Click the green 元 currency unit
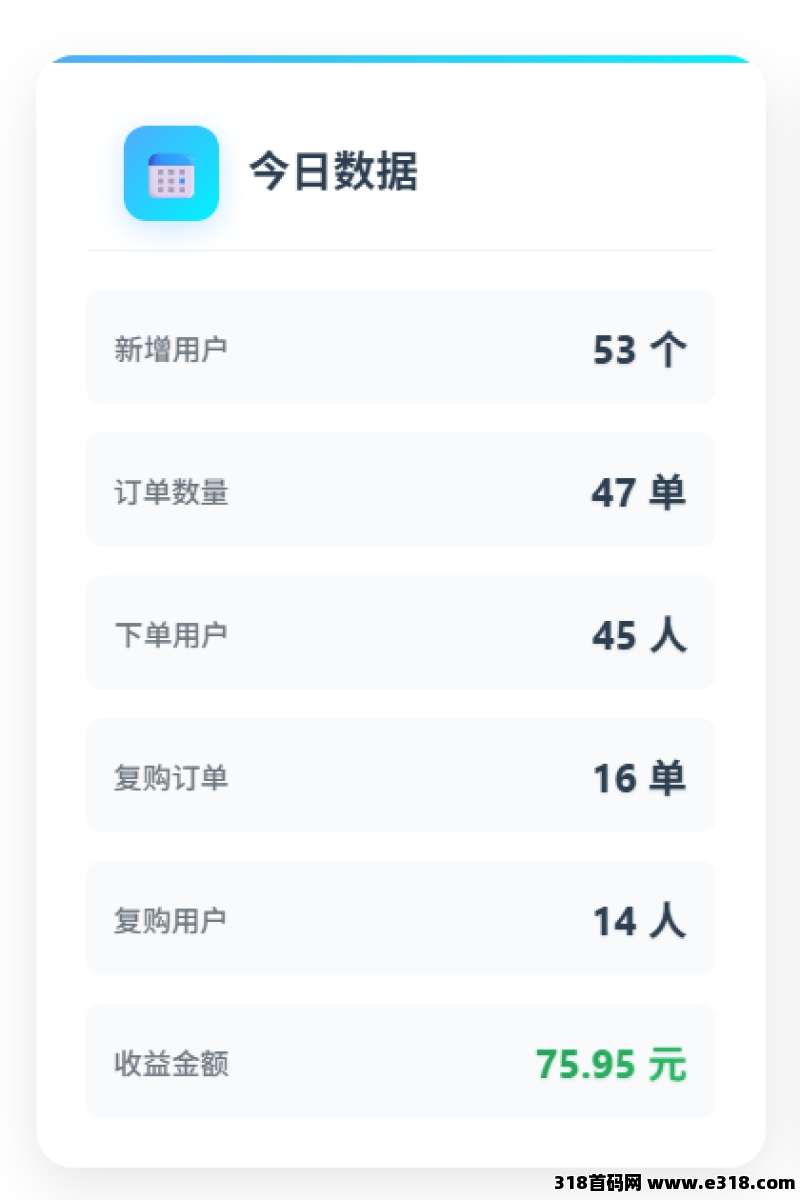The height and width of the screenshot is (1200, 800). (x=667, y=1064)
